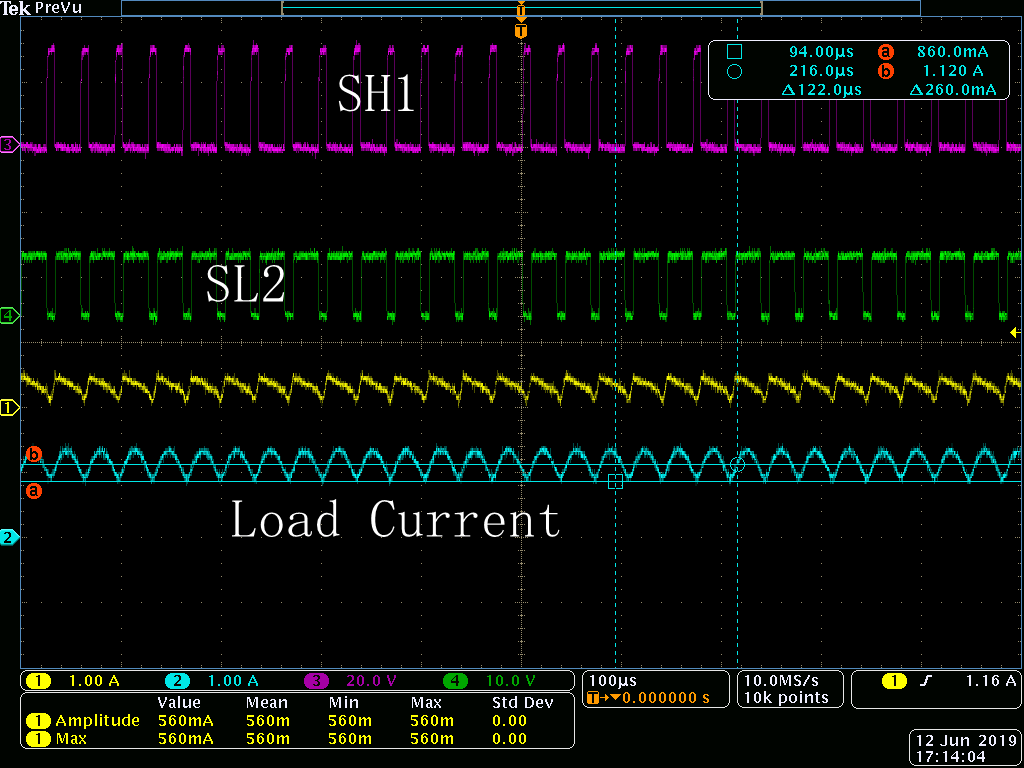Click the 1.16 A trigger level readout

[x=991, y=680]
